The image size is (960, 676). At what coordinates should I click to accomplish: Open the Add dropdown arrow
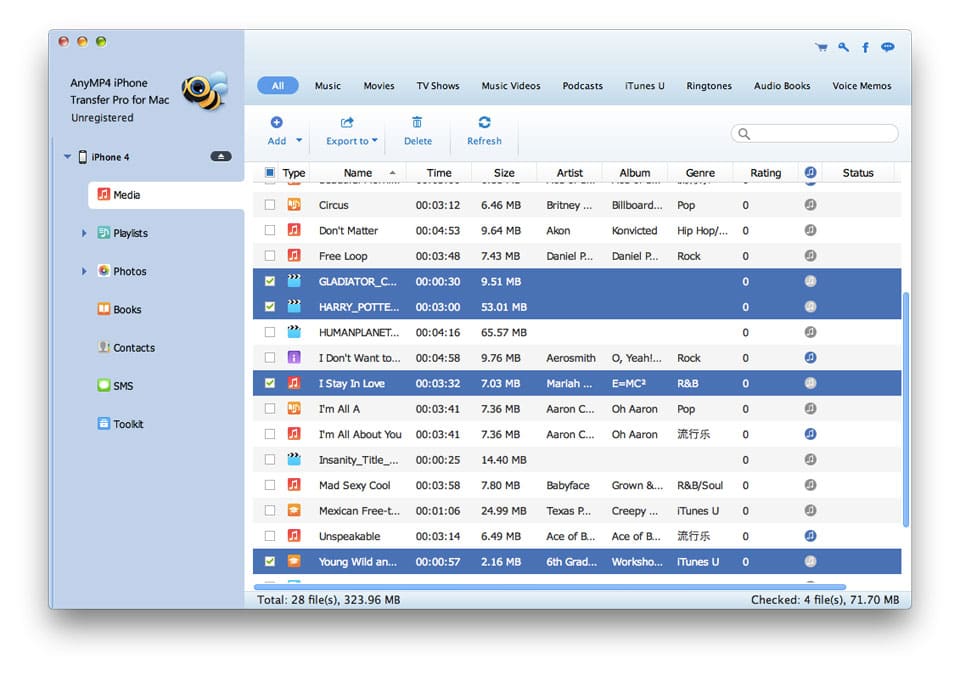(x=299, y=140)
